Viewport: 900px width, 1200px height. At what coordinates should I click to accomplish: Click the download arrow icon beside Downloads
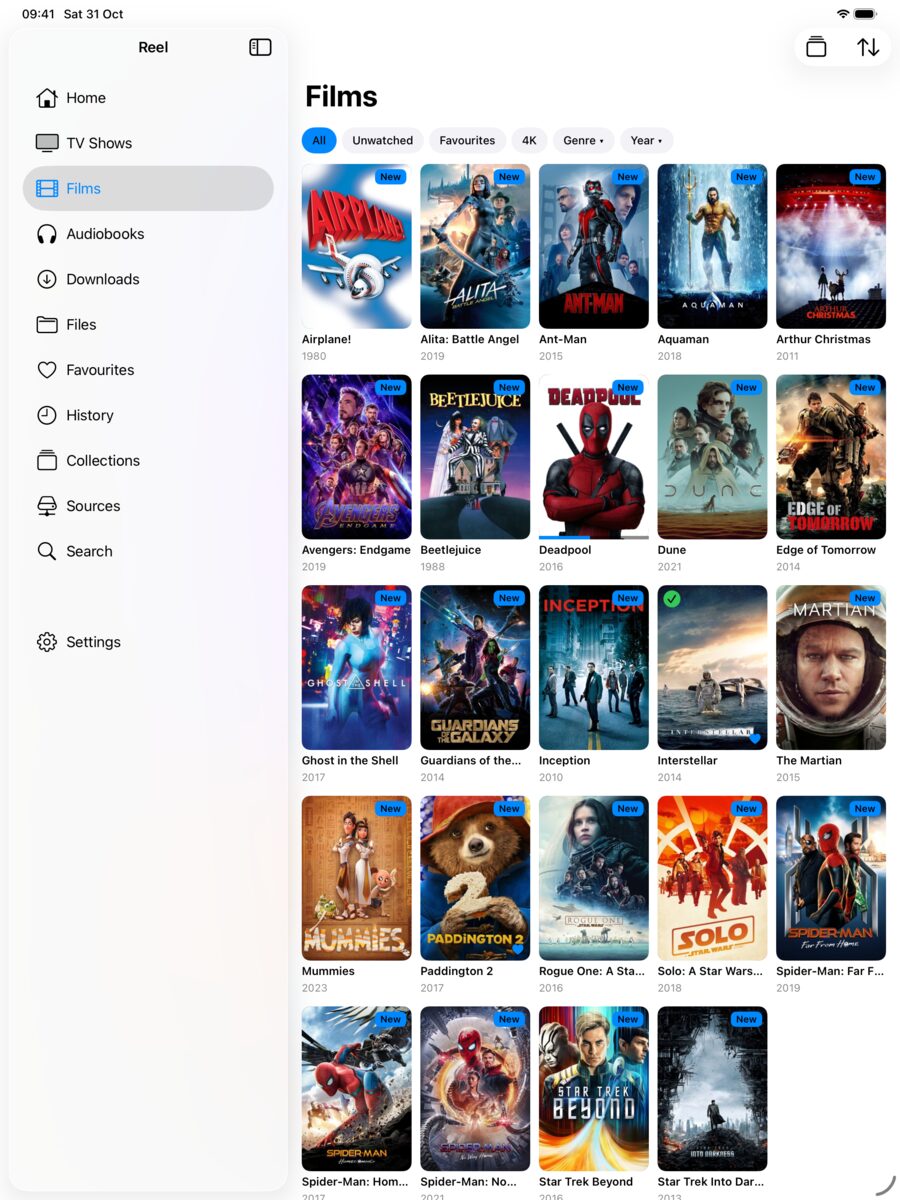tap(47, 279)
